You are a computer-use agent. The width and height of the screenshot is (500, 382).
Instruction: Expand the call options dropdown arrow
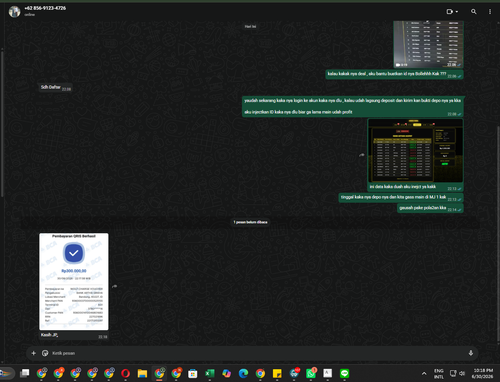click(457, 12)
